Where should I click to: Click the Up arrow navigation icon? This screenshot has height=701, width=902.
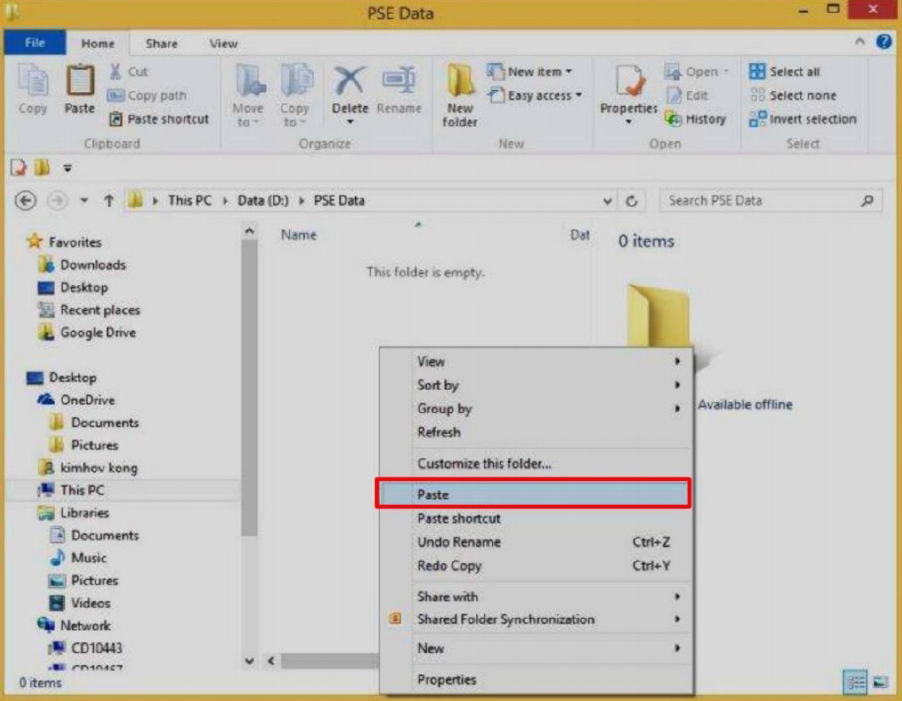[109, 201]
